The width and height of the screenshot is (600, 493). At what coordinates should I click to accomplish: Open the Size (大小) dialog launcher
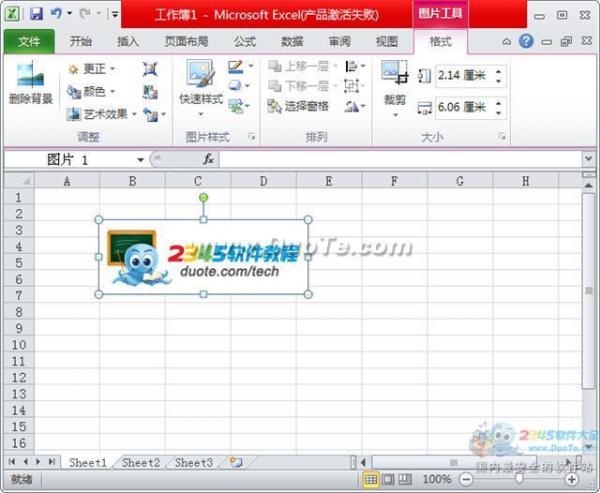(x=502, y=136)
